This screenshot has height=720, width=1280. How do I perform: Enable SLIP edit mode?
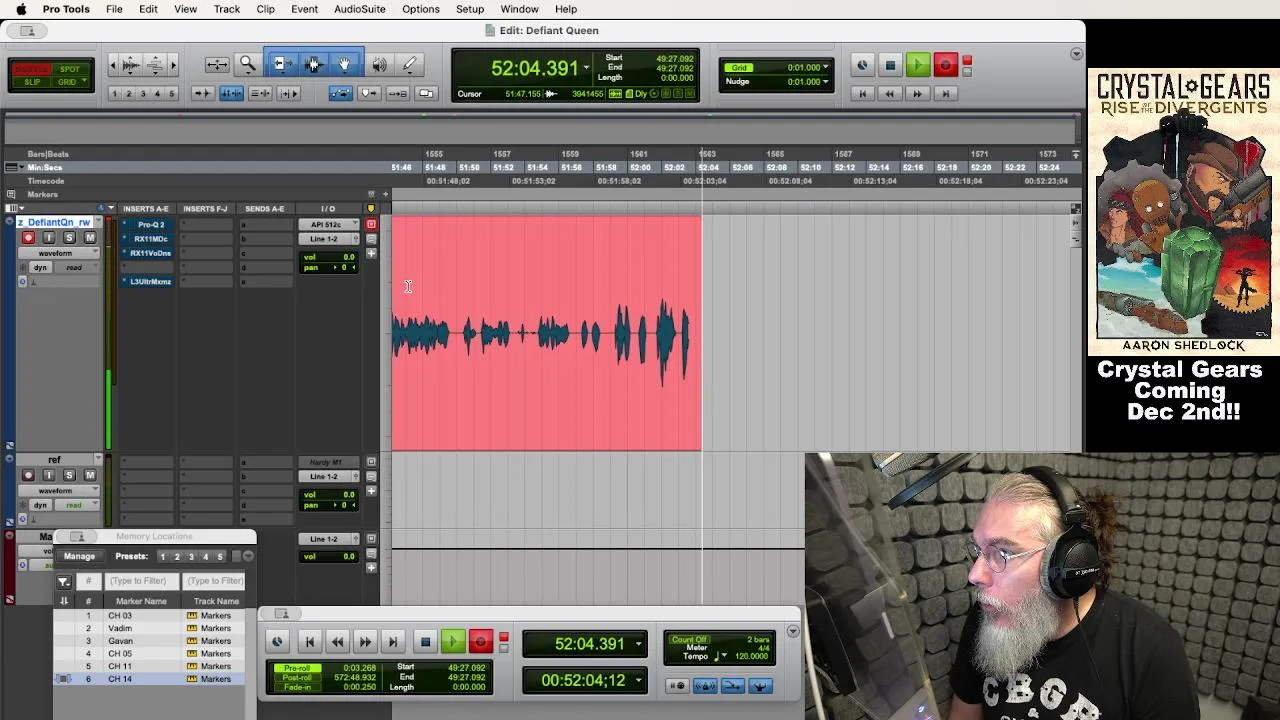point(32,82)
